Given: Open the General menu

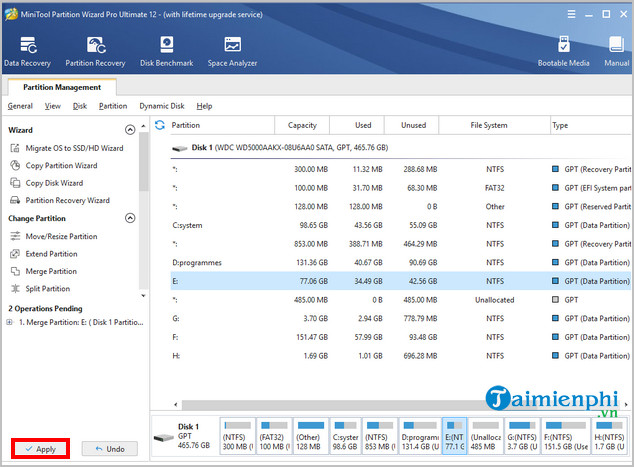Looking at the screenshot, I should [20, 106].
